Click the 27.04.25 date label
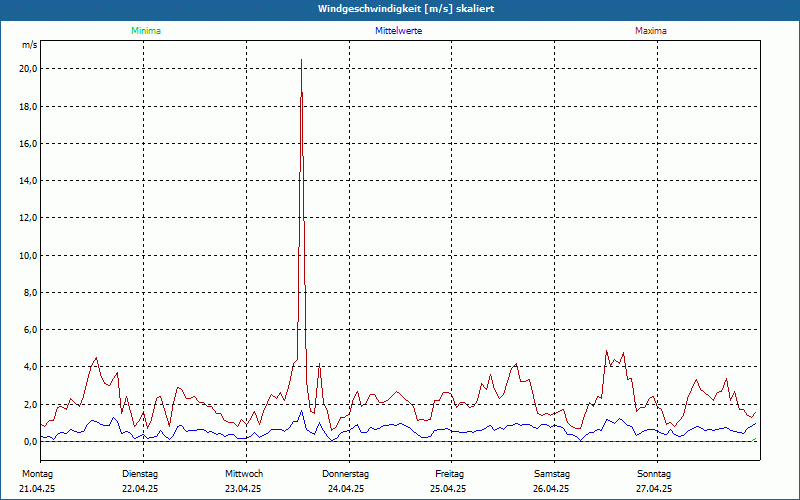 (x=654, y=489)
